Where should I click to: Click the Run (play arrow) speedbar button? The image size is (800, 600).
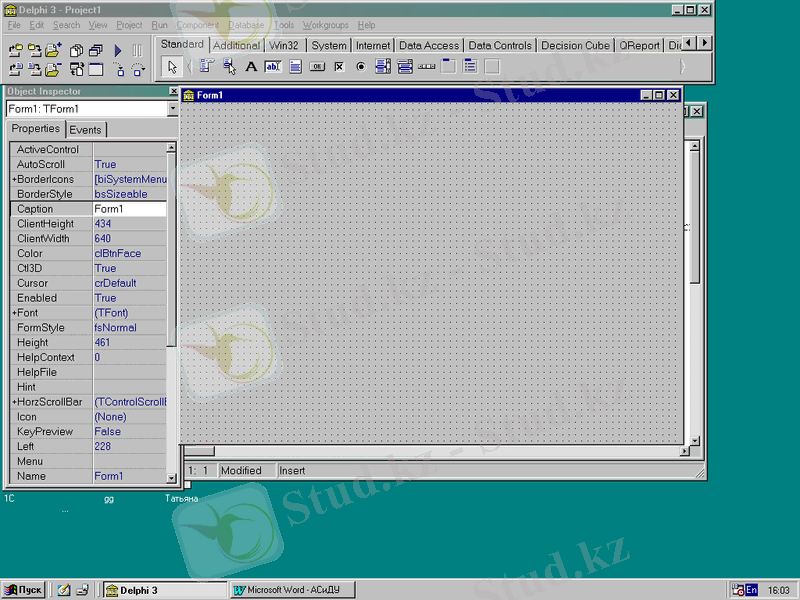tap(118, 50)
